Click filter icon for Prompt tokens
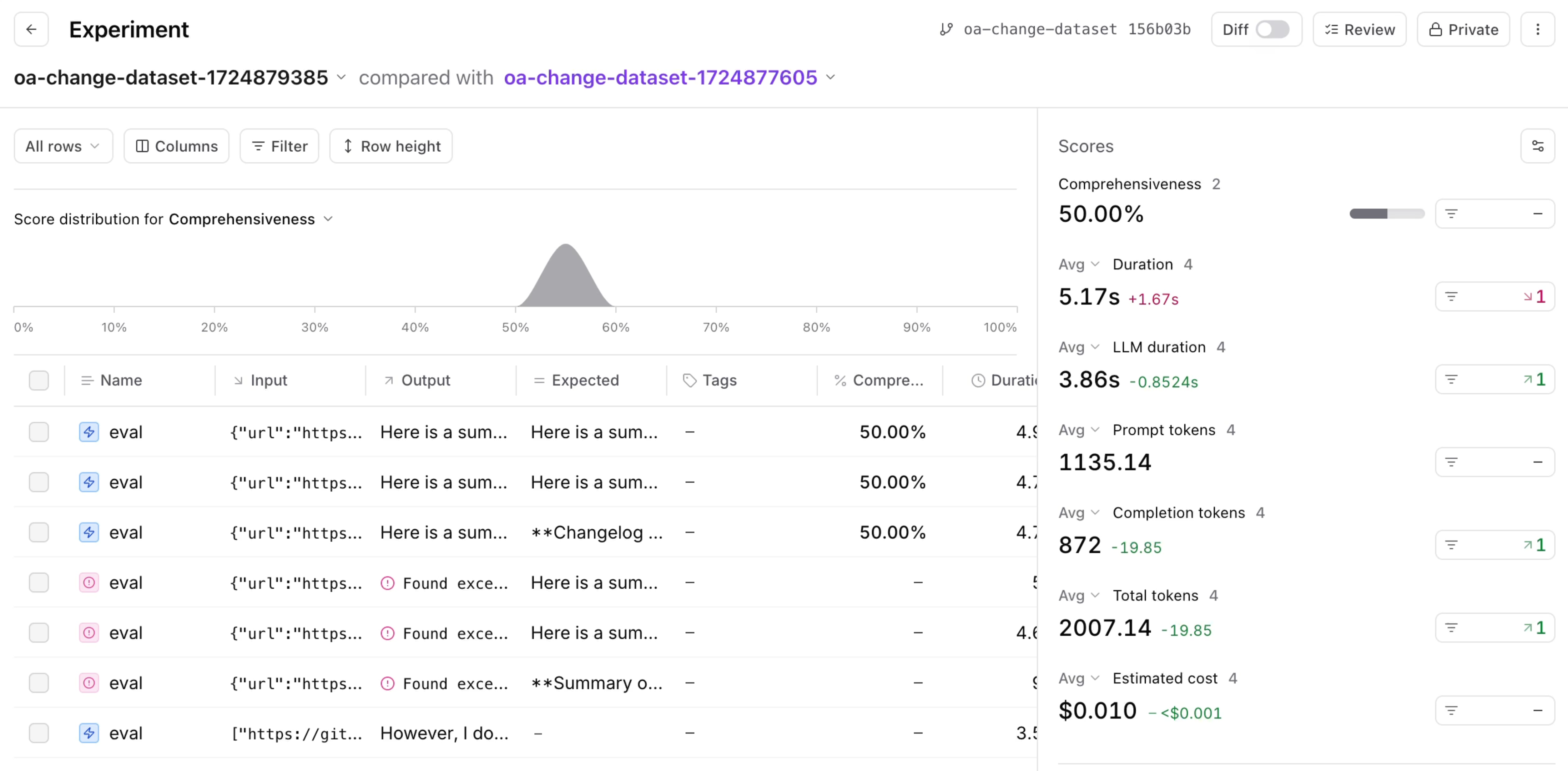The image size is (1568, 771). (1451, 462)
